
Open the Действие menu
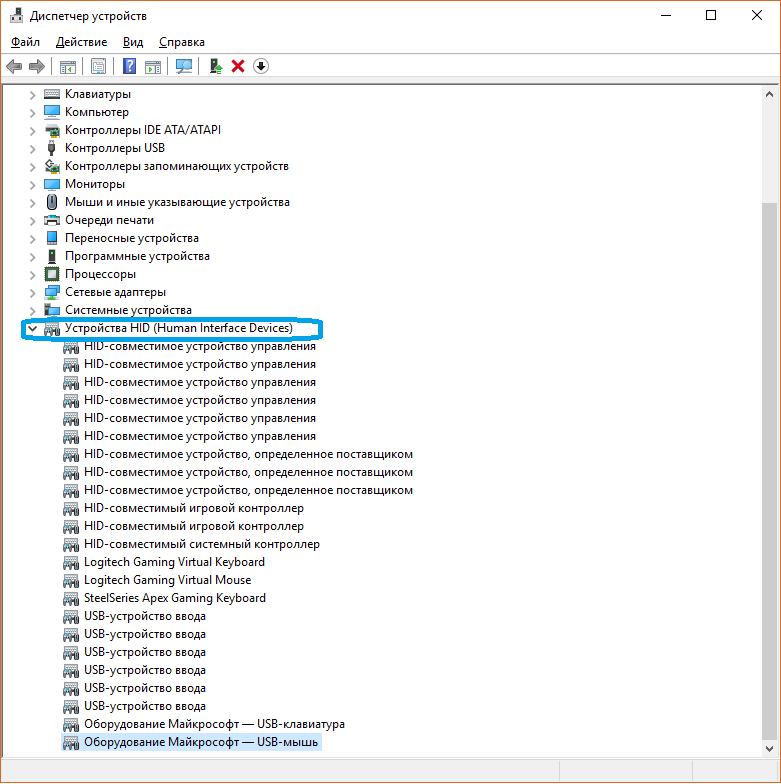point(81,42)
